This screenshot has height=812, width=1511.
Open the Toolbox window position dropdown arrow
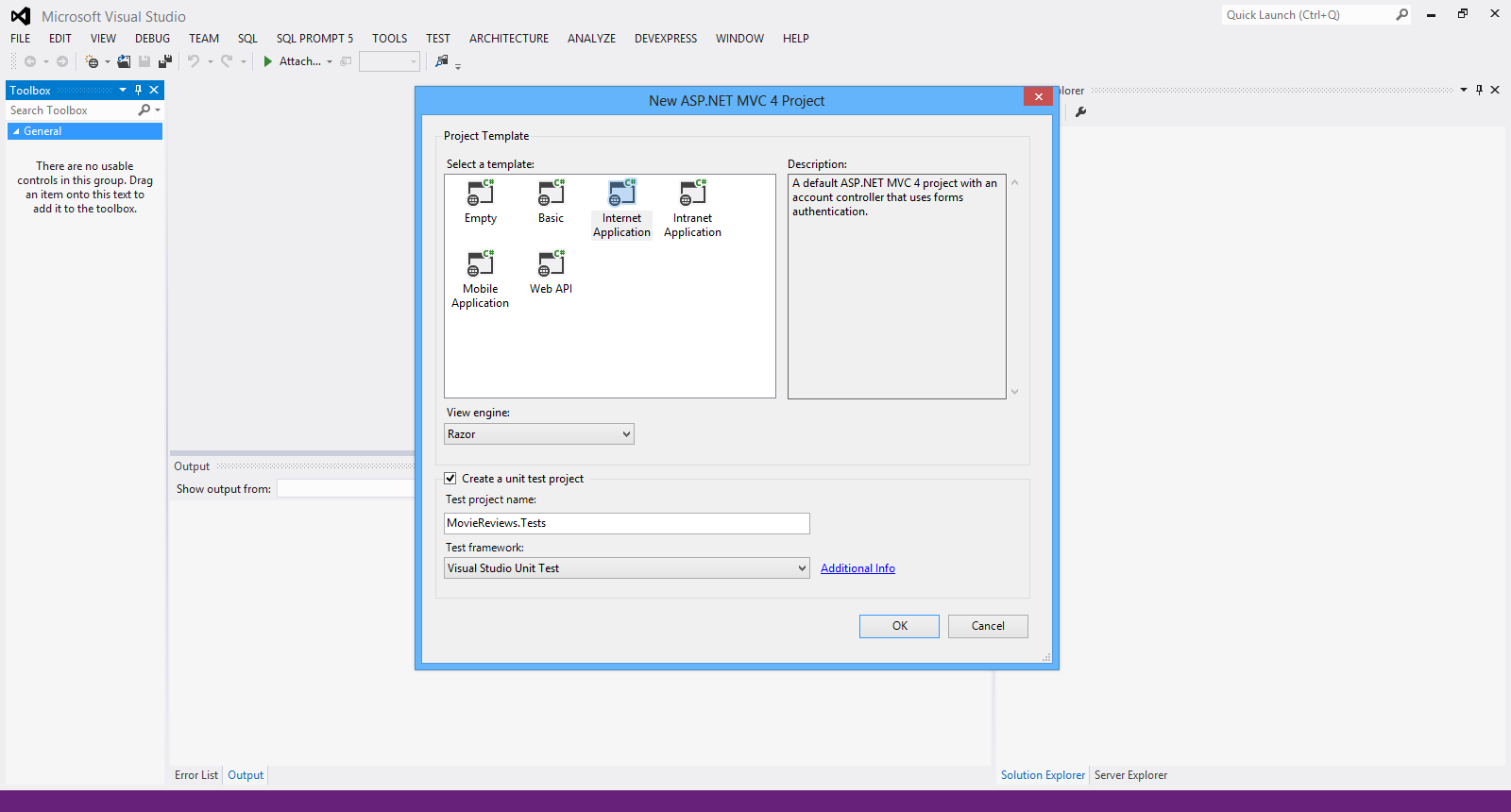tap(123, 90)
